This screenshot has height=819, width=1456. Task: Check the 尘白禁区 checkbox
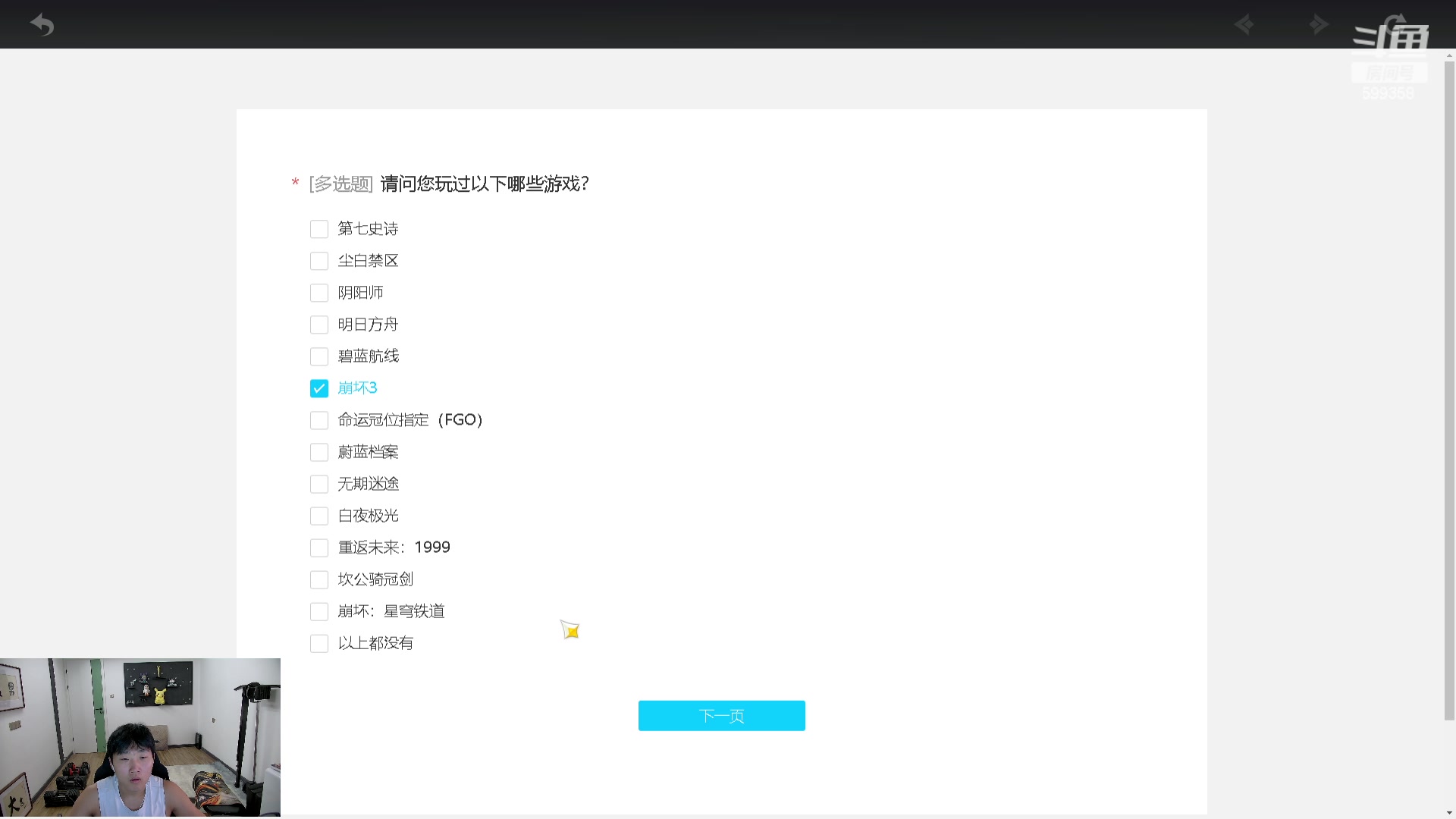(x=319, y=261)
